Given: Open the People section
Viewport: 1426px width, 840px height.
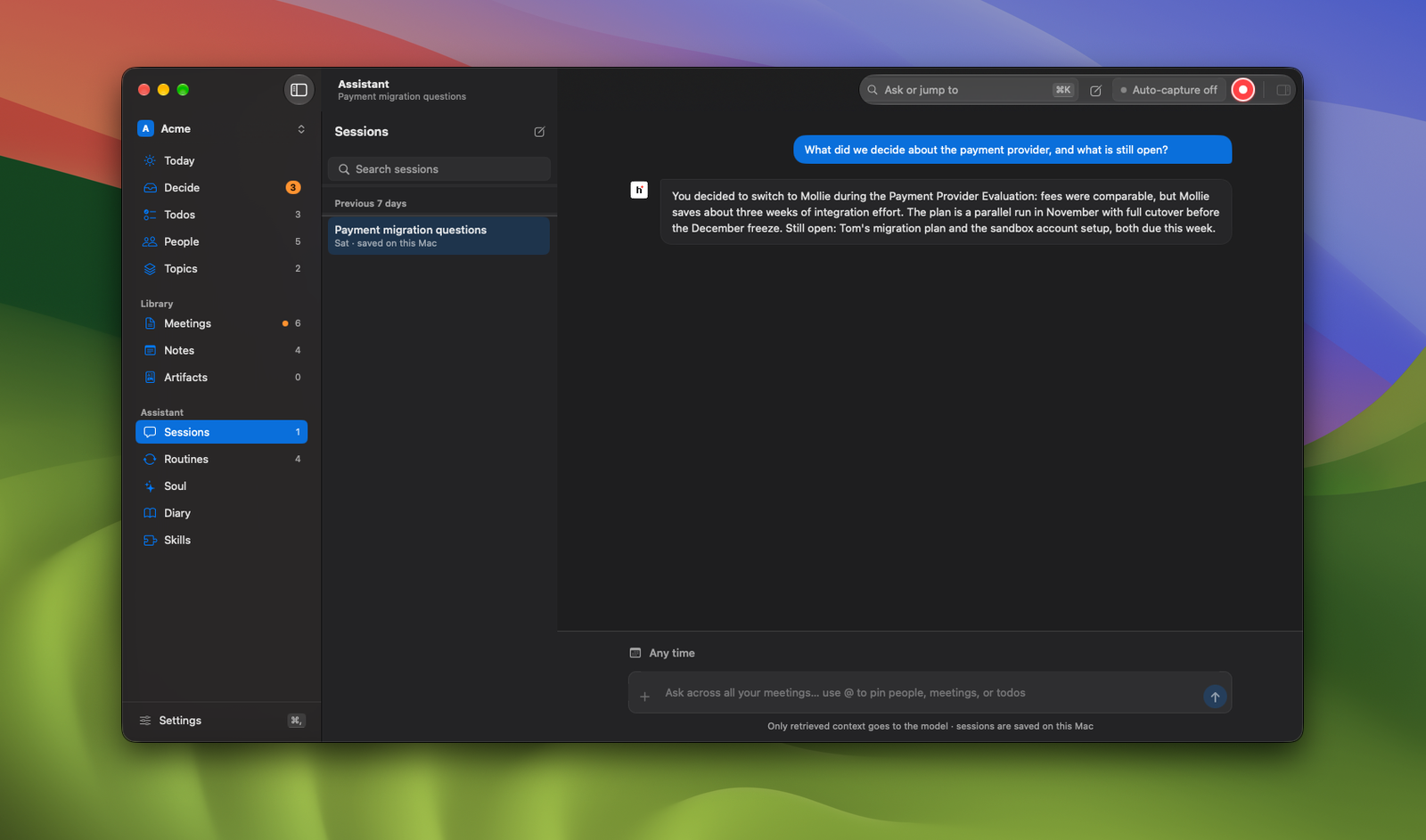Looking at the screenshot, I should tap(221, 241).
